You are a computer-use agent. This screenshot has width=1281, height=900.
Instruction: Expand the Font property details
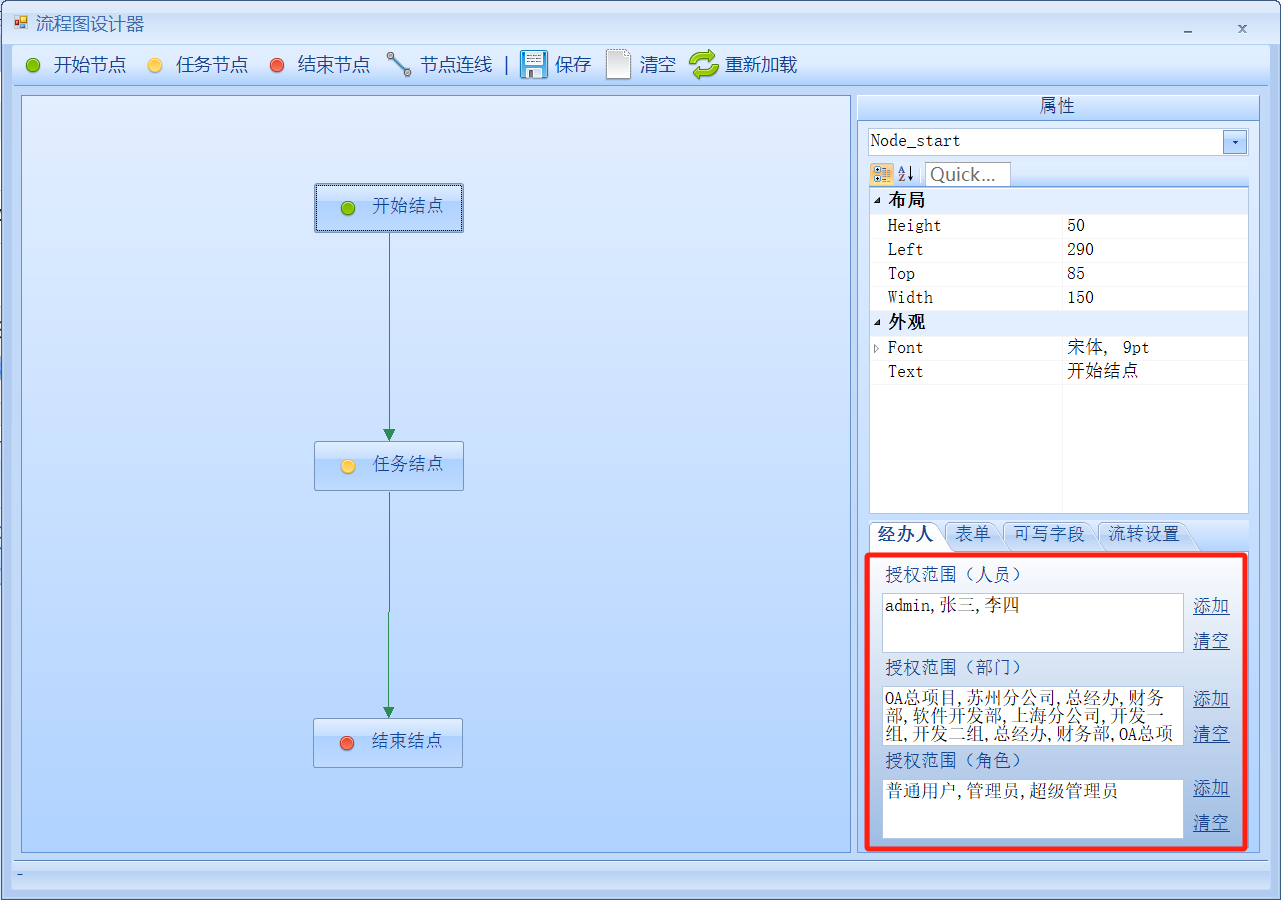[x=876, y=347]
